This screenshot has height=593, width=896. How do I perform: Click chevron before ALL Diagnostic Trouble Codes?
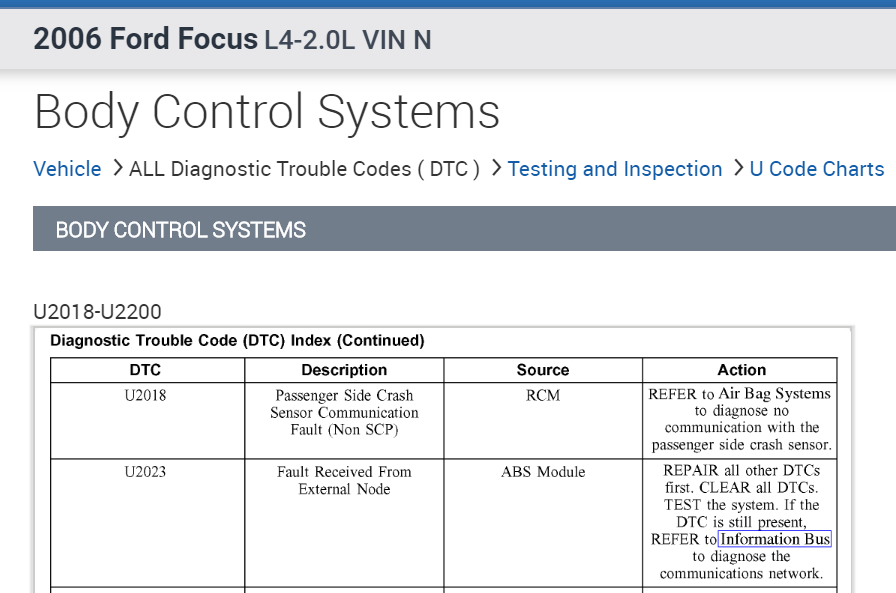tap(116, 169)
